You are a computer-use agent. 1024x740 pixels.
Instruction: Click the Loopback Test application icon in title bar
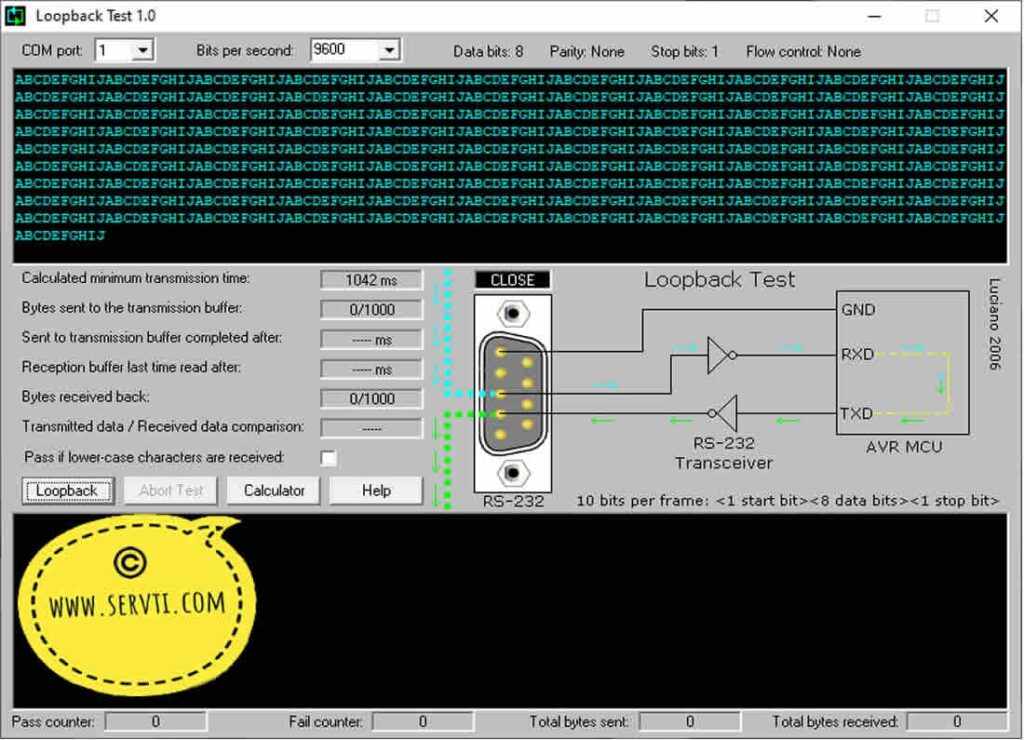17,15
